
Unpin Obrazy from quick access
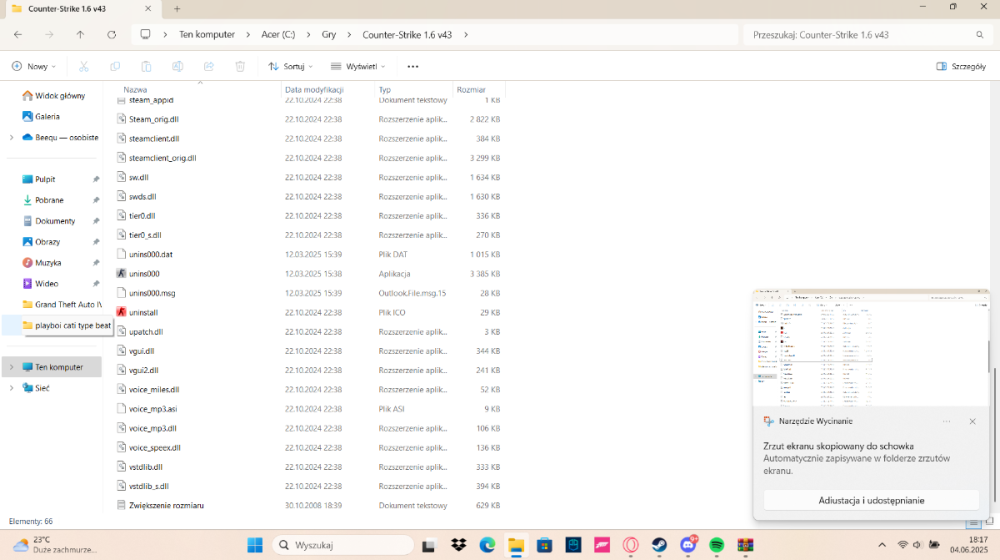(x=96, y=242)
